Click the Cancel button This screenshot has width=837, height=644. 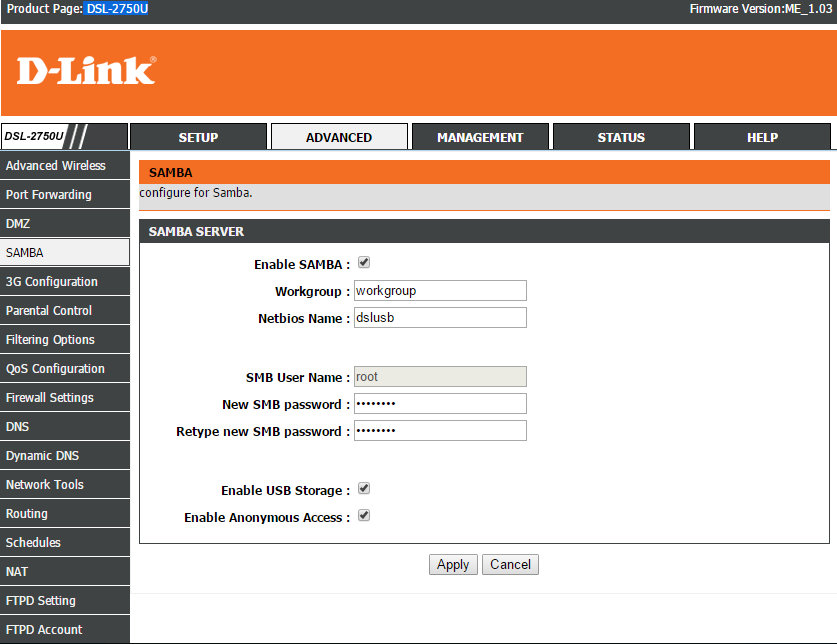(510, 564)
